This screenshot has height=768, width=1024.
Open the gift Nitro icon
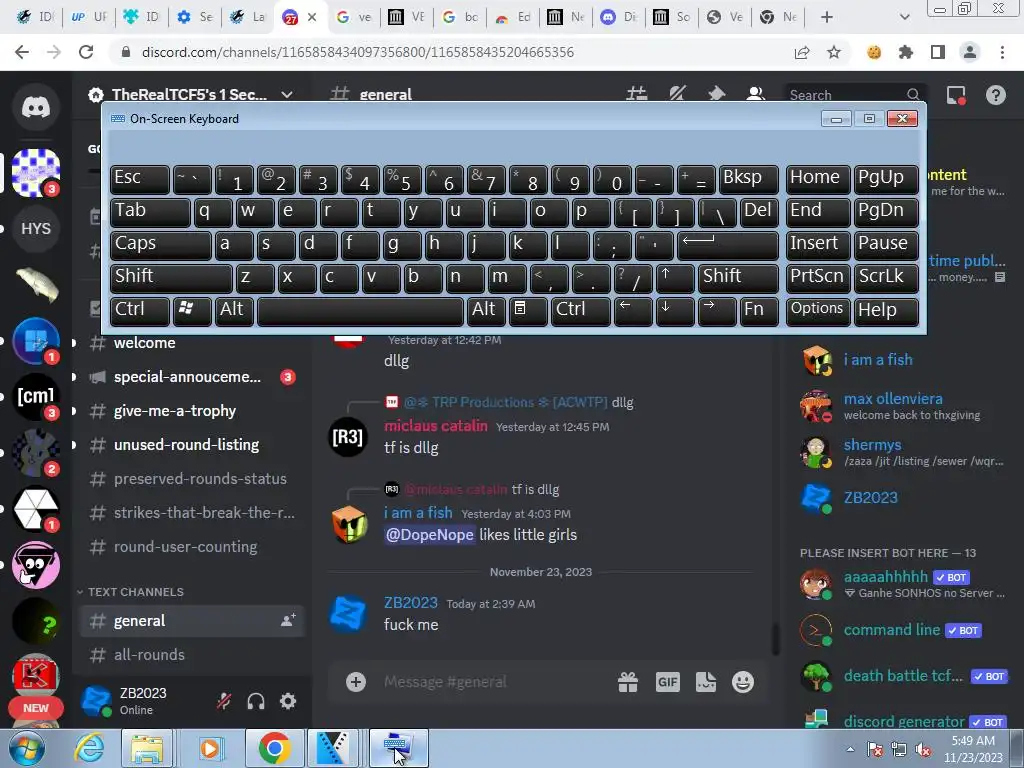pos(628,682)
